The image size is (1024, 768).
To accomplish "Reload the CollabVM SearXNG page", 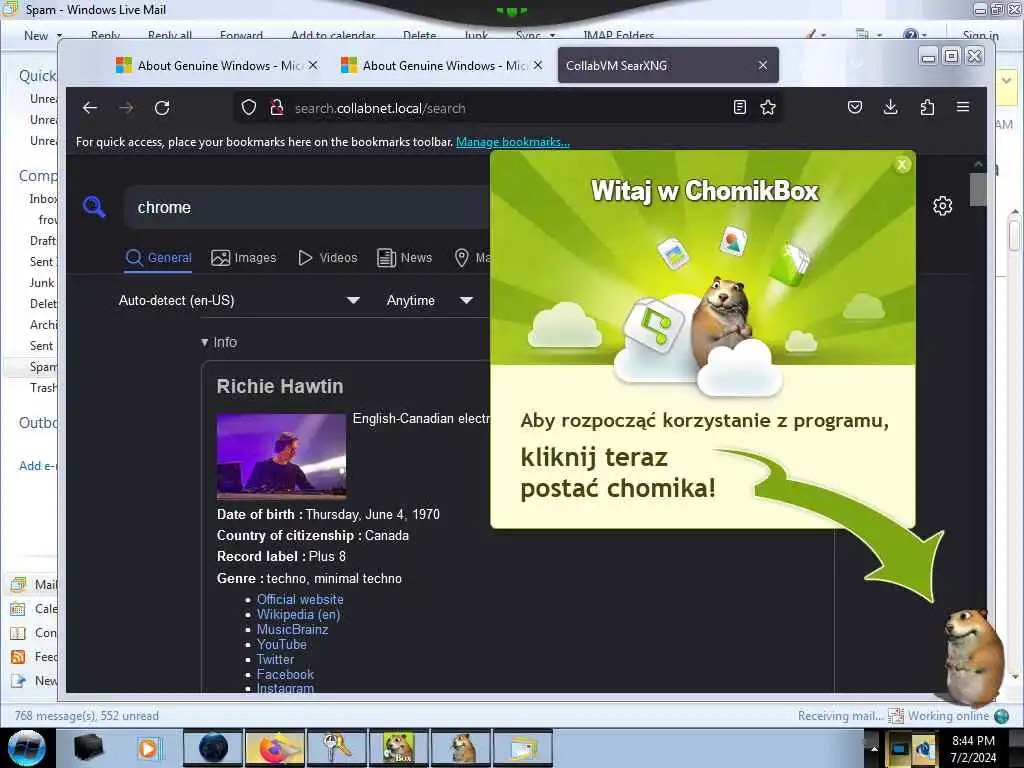I will pos(162,108).
